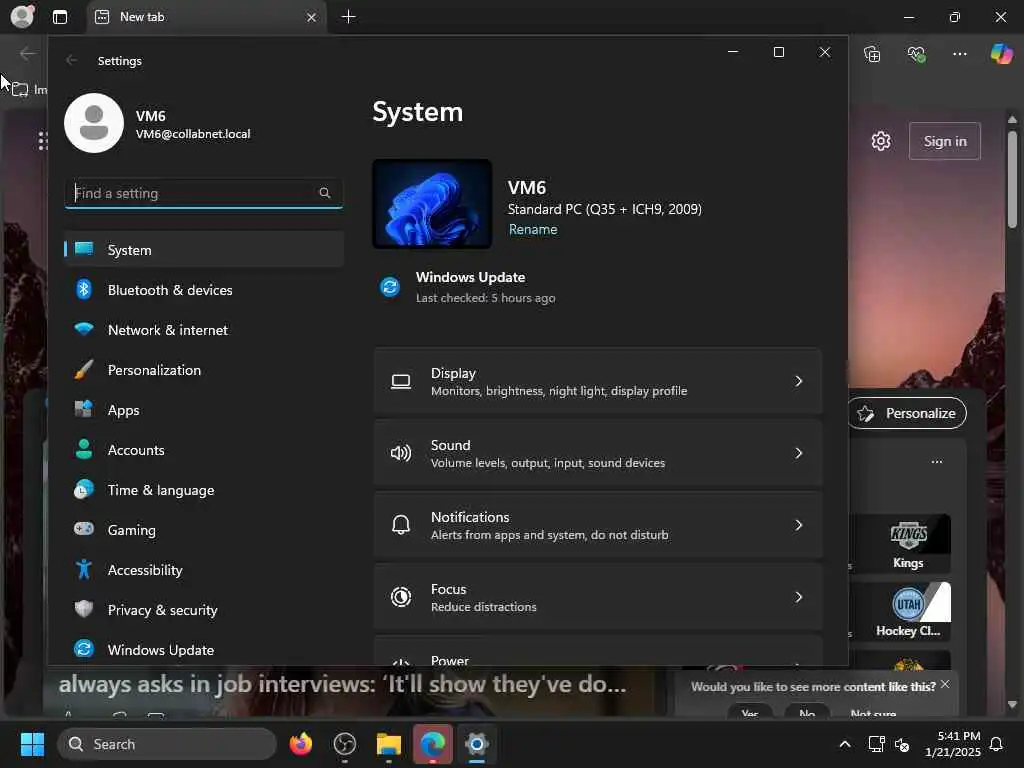Show hidden system tray icons
Image resolution: width=1024 pixels, height=768 pixels.
coord(844,744)
